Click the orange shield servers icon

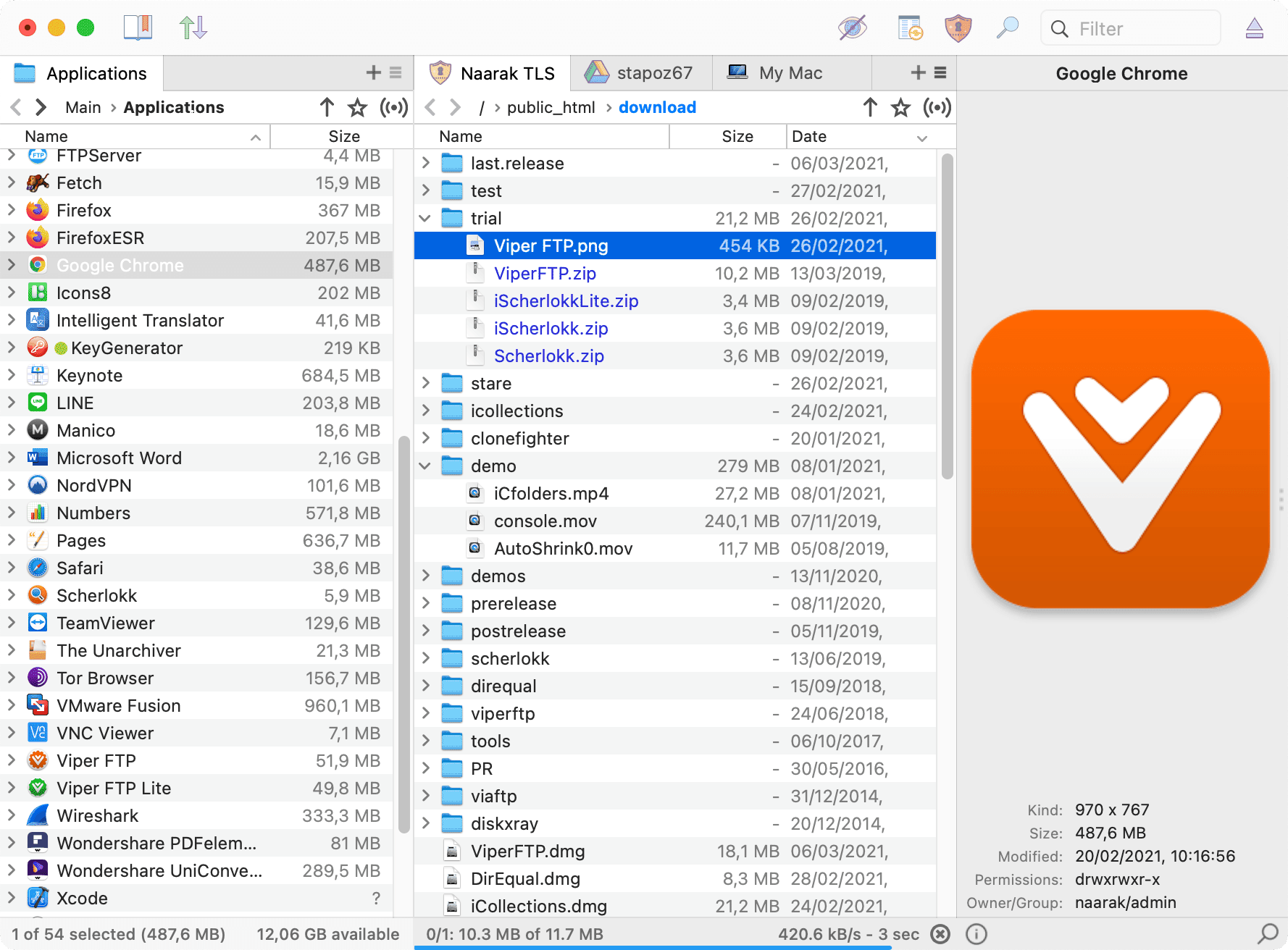coord(958,28)
